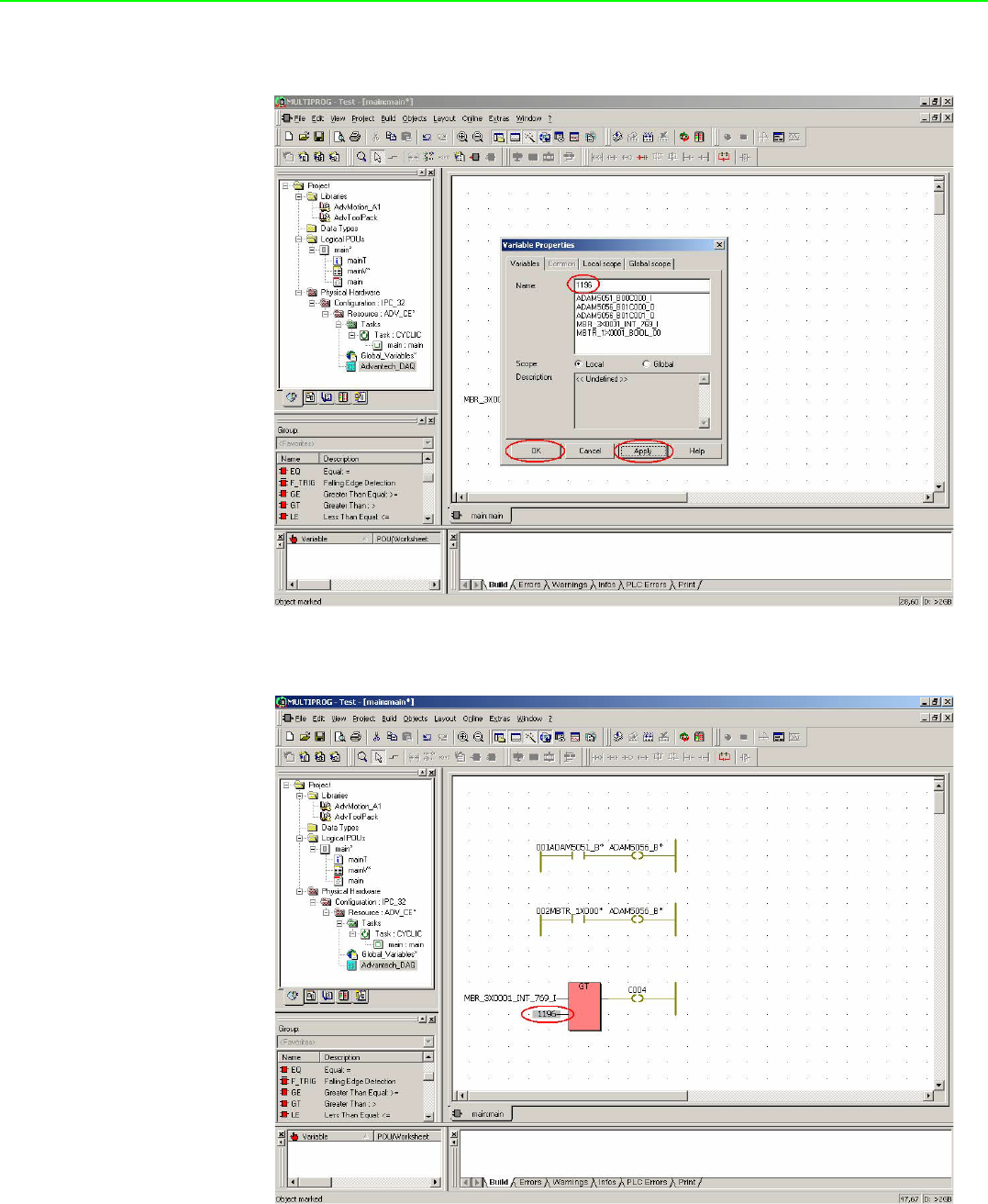Click the Print icon in the lower window toolbar
Screen dimensions: 988x1204
(355, 737)
